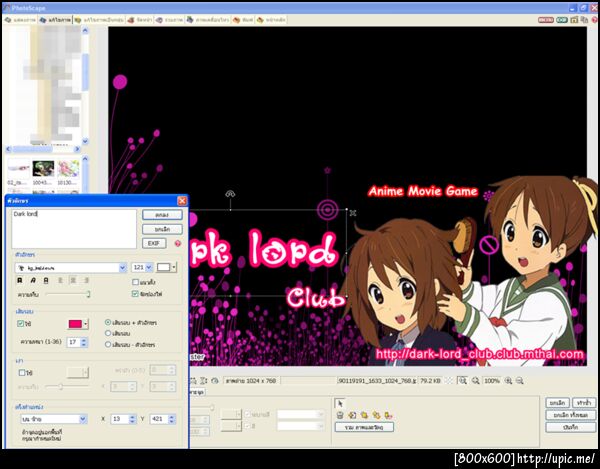Click the rotate handle above the text box
This screenshot has width=600, height=469.
(x=230, y=194)
